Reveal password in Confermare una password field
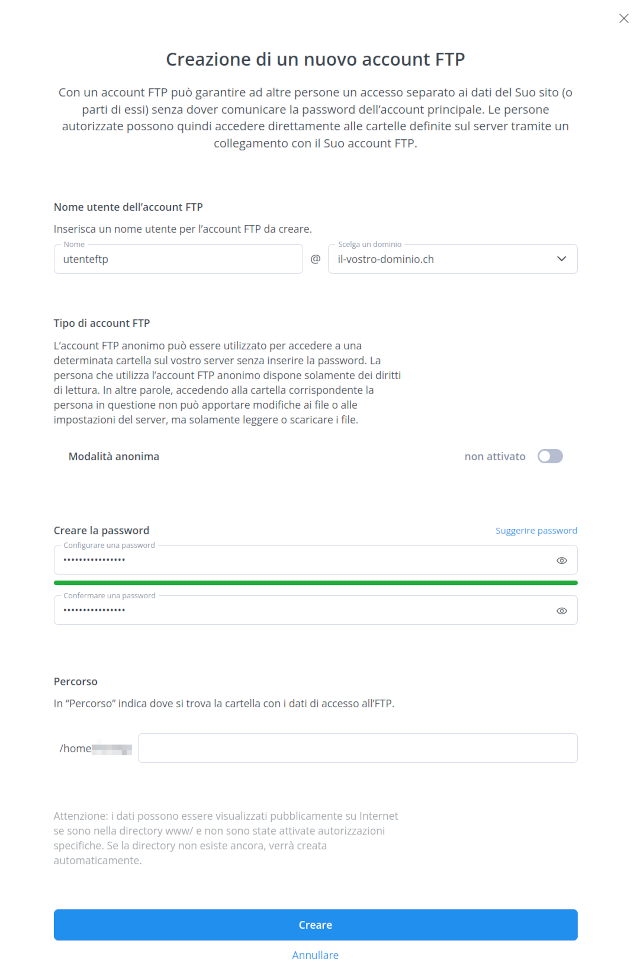The height and width of the screenshot is (972, 640). point(562,611)
